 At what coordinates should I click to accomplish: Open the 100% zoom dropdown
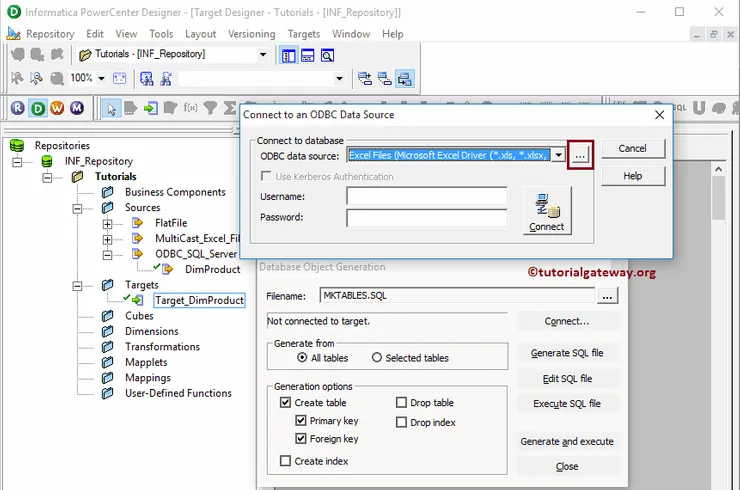tap(101, 78)
